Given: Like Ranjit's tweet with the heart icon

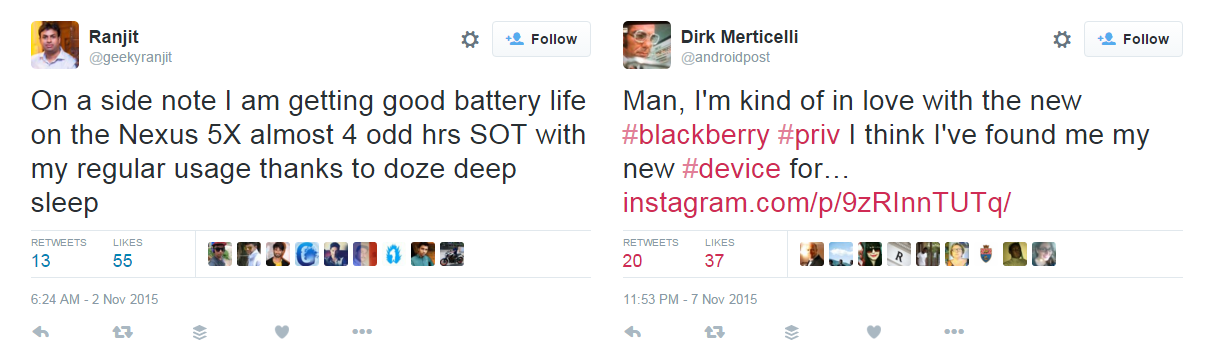Looking at the screenshot, I should (281, 332).
